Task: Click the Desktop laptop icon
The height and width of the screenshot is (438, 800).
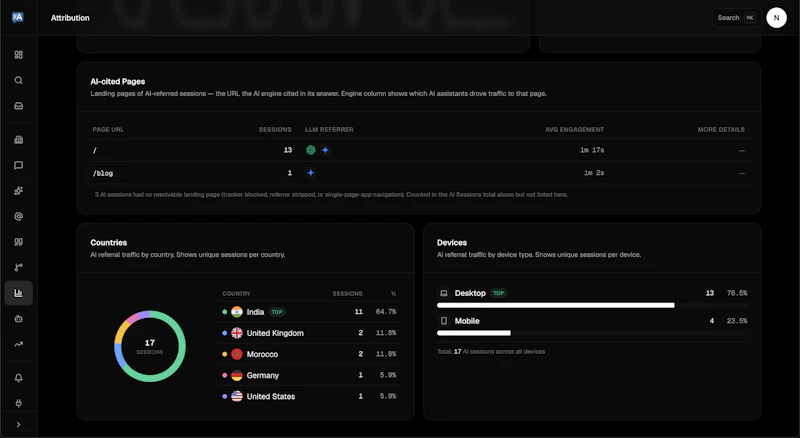Action: pyautogui.click(x=444, y=293)
